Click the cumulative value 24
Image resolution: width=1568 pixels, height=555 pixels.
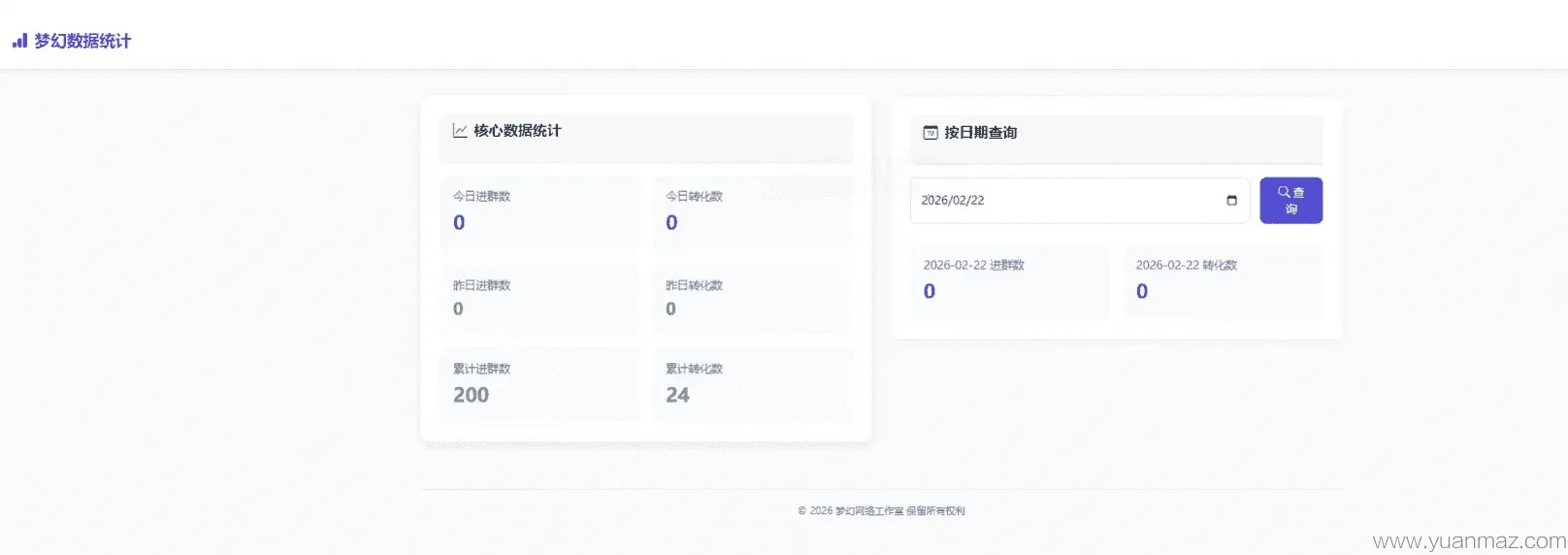coord(677,395)
